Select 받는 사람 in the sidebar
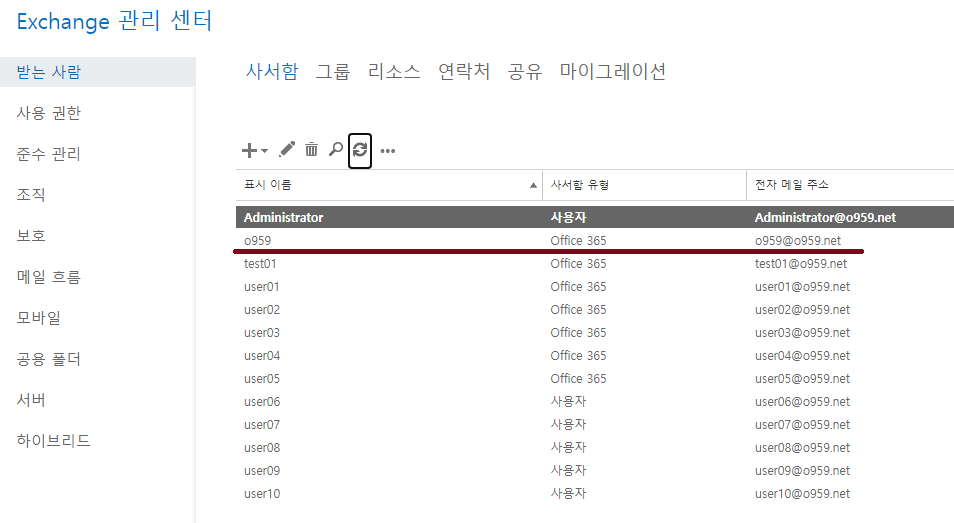 coord(97,72)
